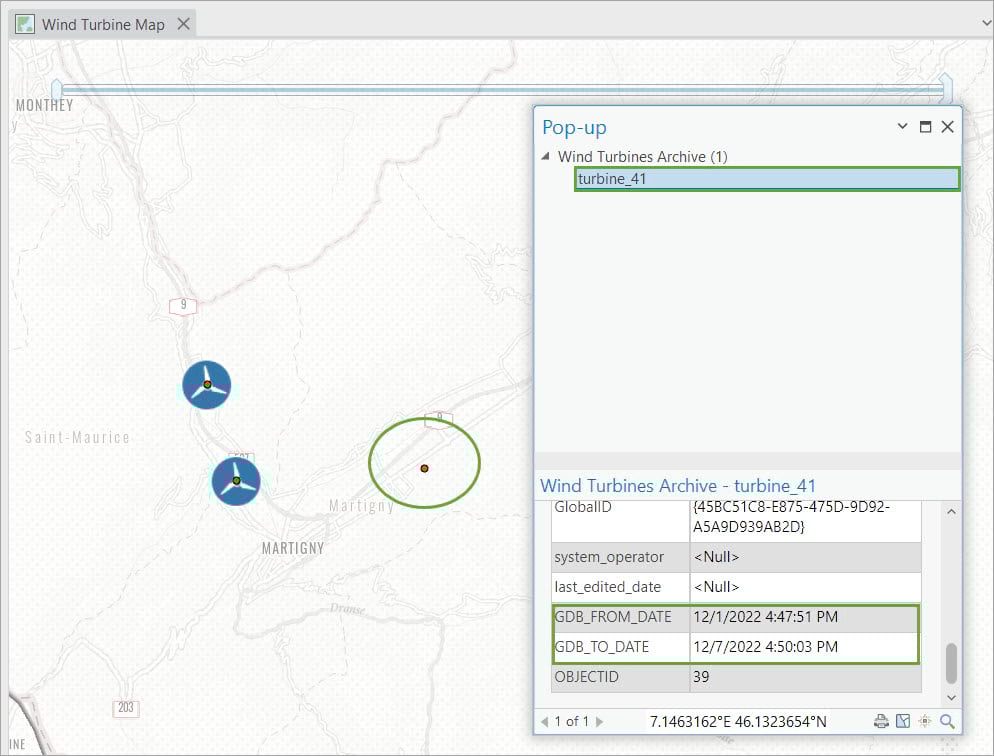
Task: Collapse the Wind Turbines Archive (1) group
Action: click(x=546, y=156)
